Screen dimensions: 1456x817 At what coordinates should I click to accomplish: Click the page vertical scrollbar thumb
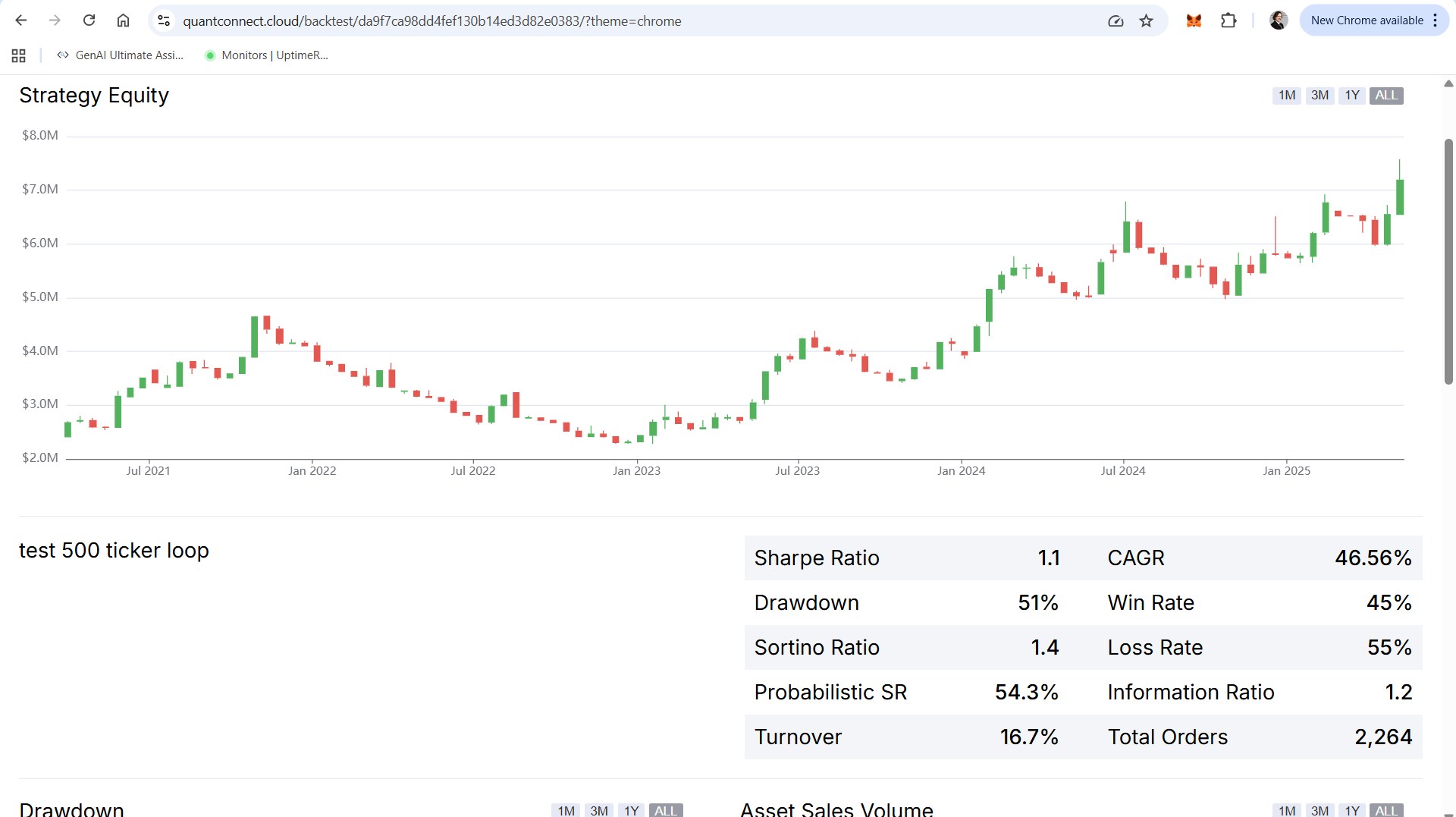1448,262
